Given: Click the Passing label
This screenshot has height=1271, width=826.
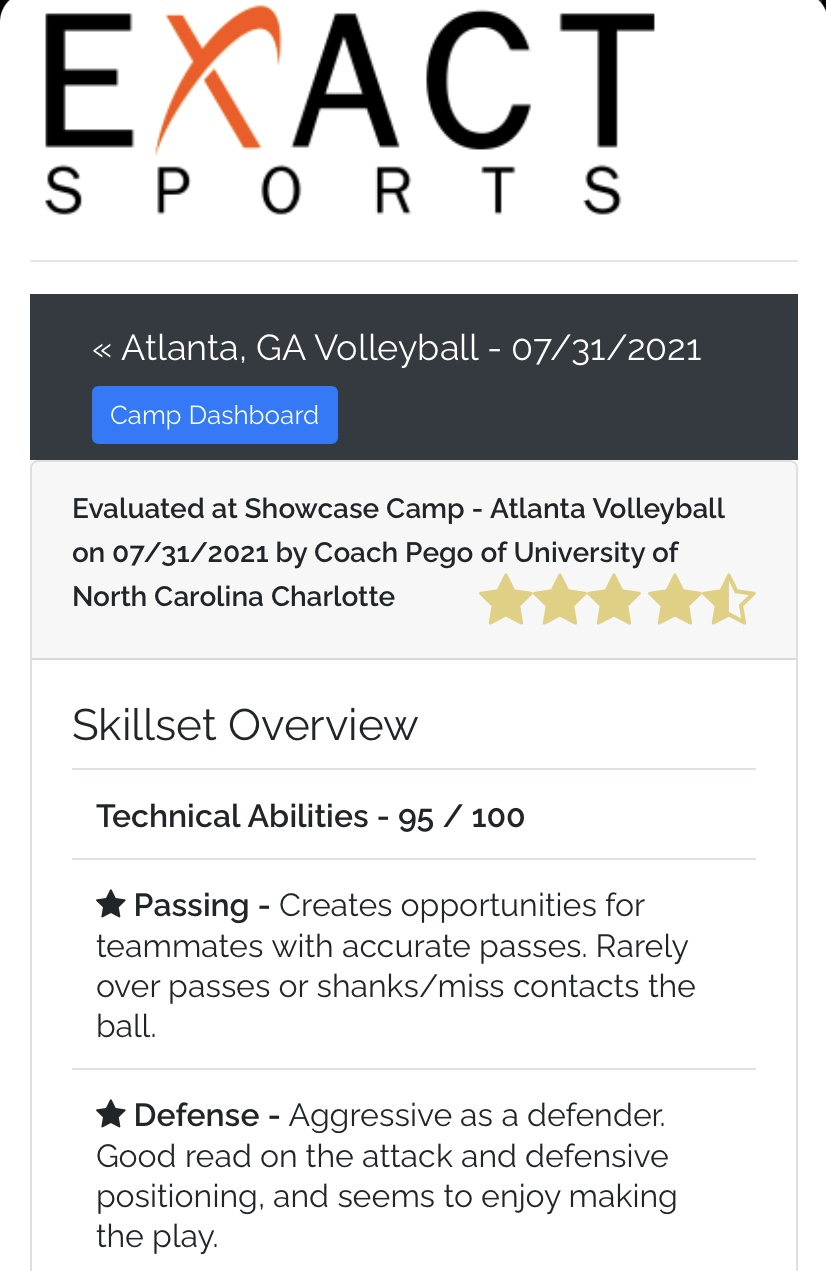Looking at the screenshot, I should coord(192,906).
